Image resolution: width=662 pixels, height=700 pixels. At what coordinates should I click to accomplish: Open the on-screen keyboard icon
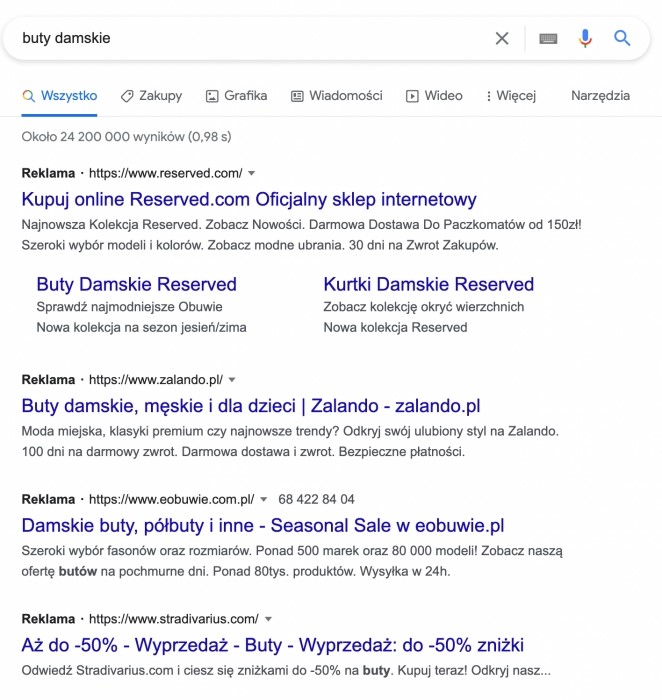548,39
